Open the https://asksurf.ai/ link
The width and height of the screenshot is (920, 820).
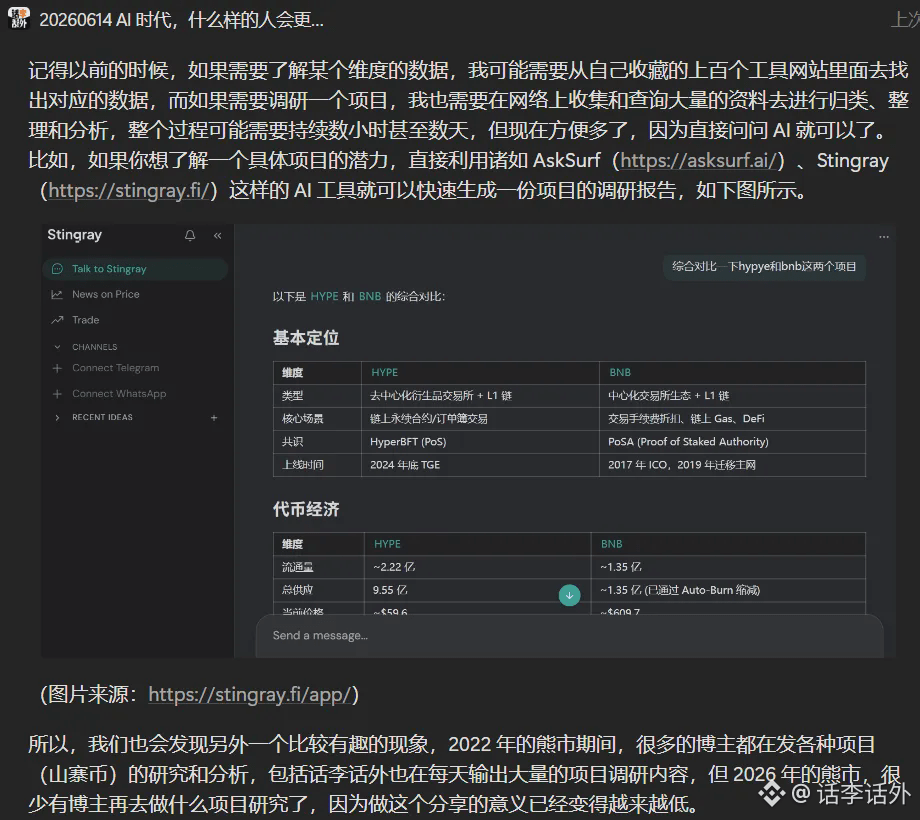coord(698,161)
